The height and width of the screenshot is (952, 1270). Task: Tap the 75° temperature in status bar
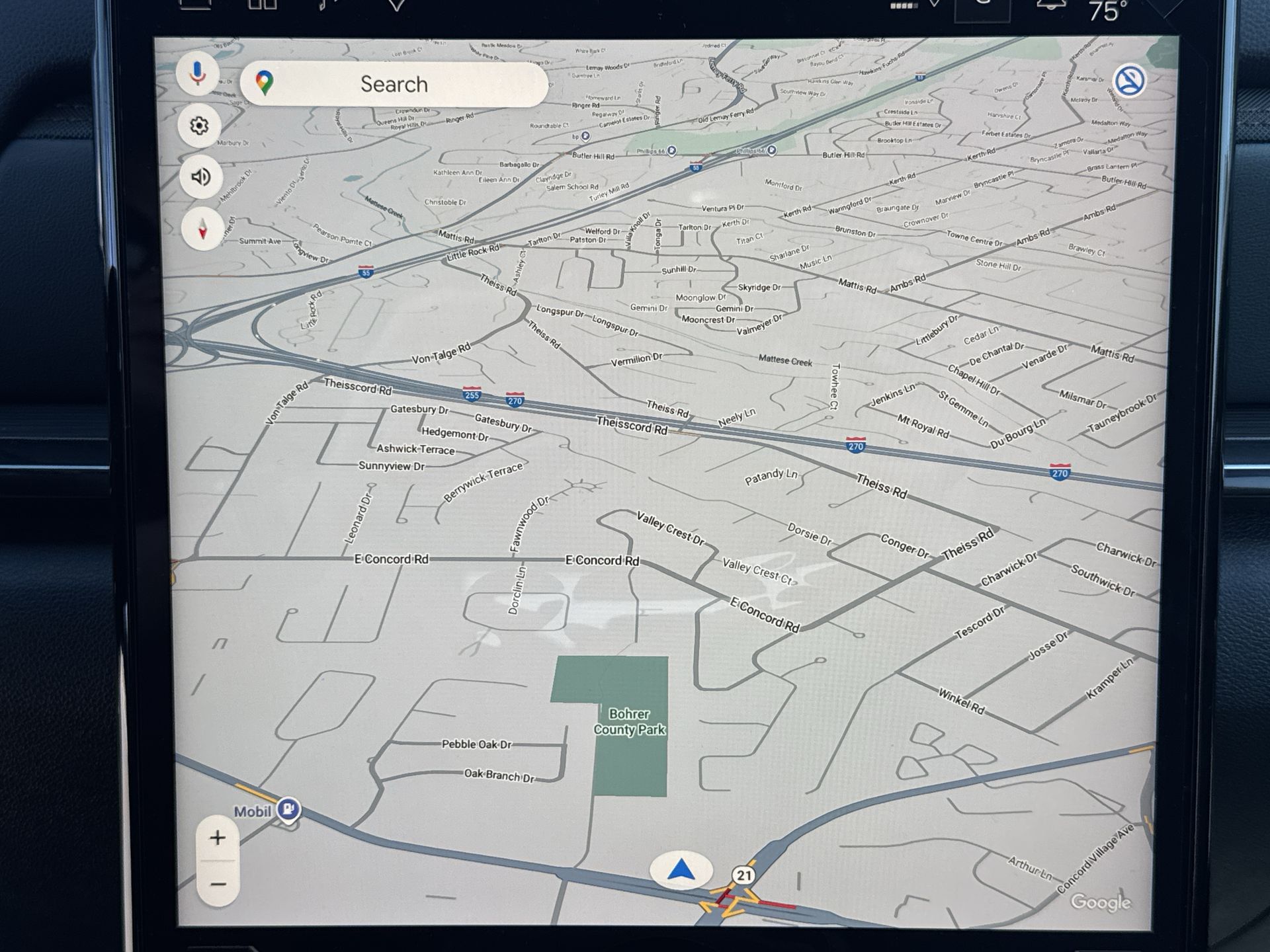[1107, 11]
